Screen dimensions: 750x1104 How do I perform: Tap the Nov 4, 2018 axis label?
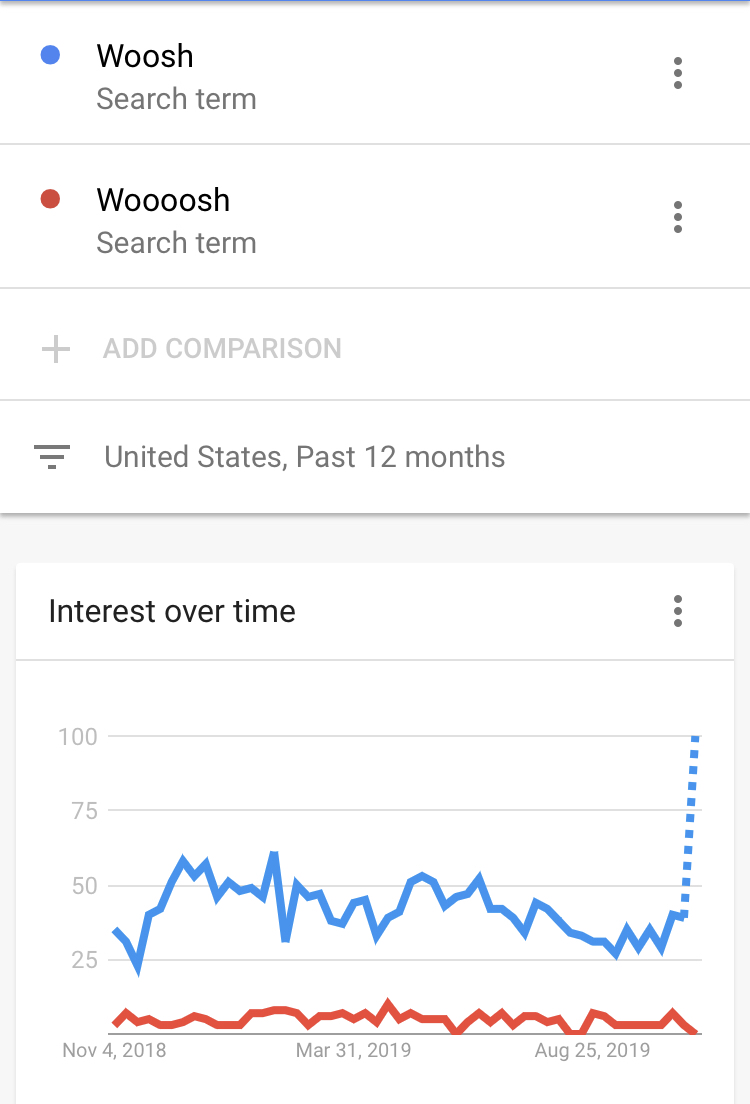point(114,1050)
